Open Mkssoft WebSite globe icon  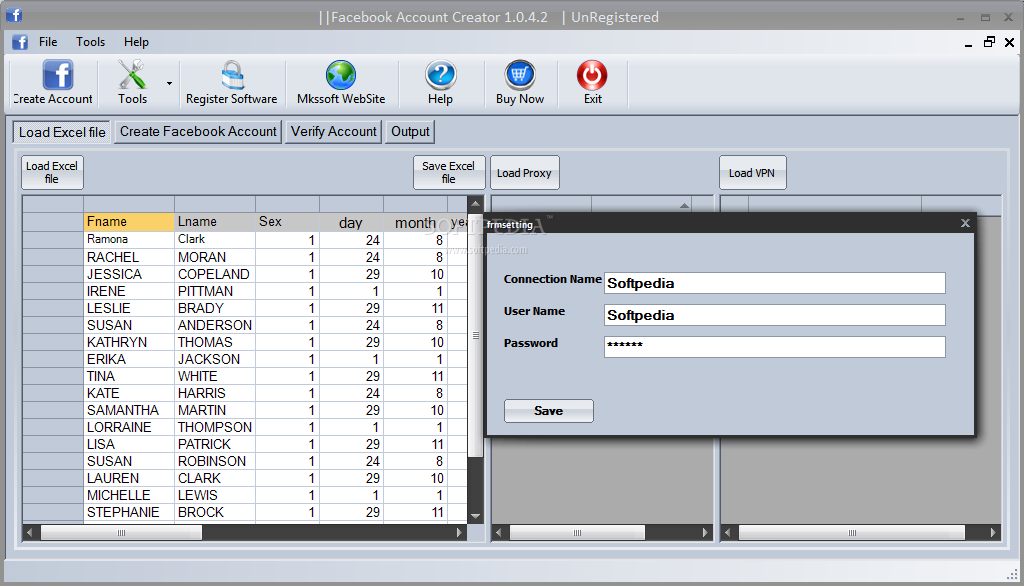click(341, 74)
